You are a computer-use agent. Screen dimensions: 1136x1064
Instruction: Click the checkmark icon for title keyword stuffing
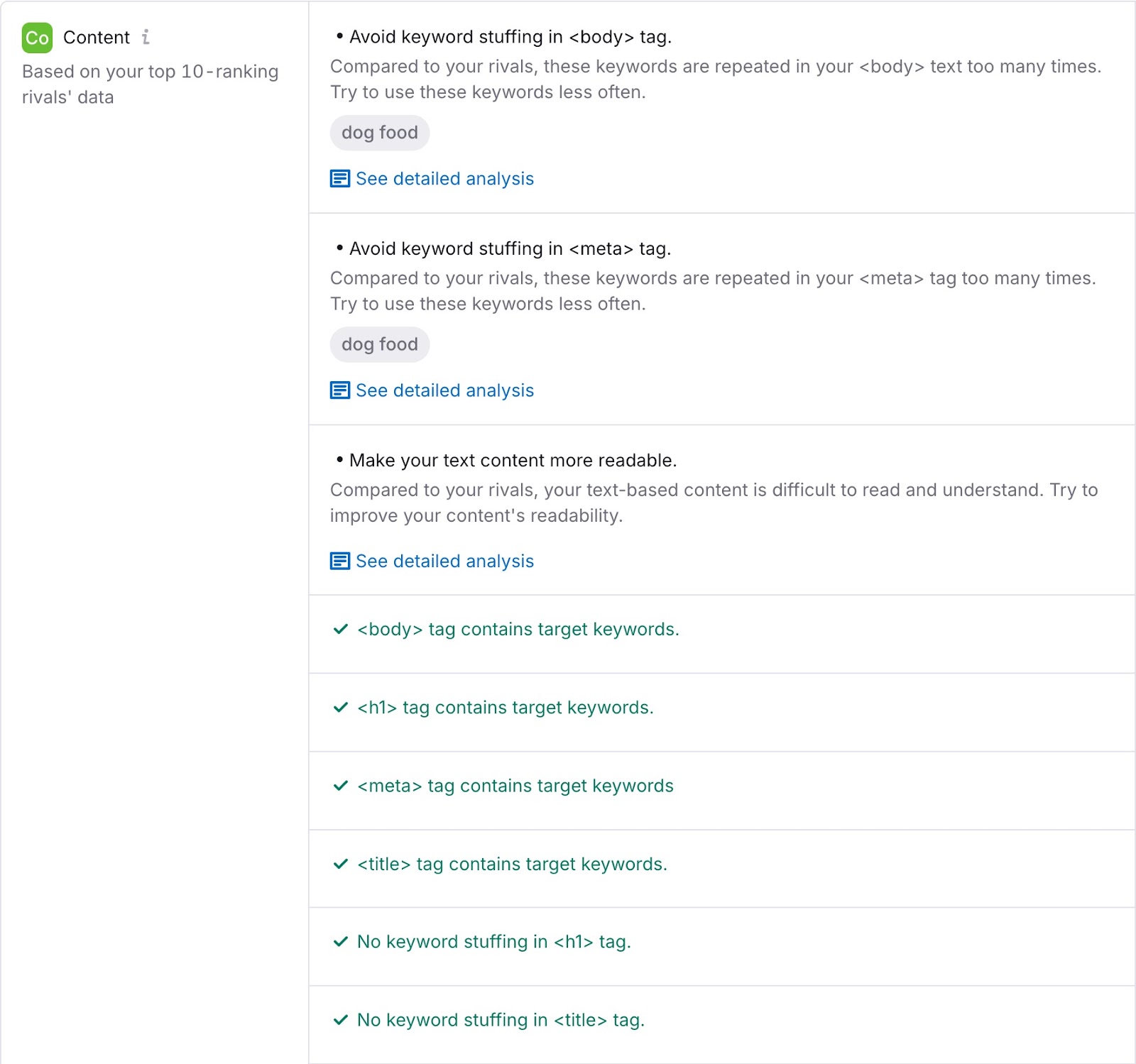pos(339,1020)
